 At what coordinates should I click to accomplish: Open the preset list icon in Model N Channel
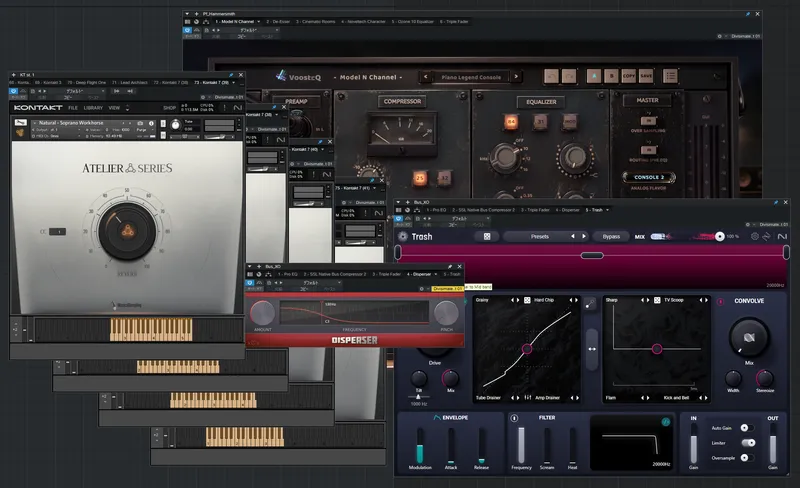[x=670, y=76]
